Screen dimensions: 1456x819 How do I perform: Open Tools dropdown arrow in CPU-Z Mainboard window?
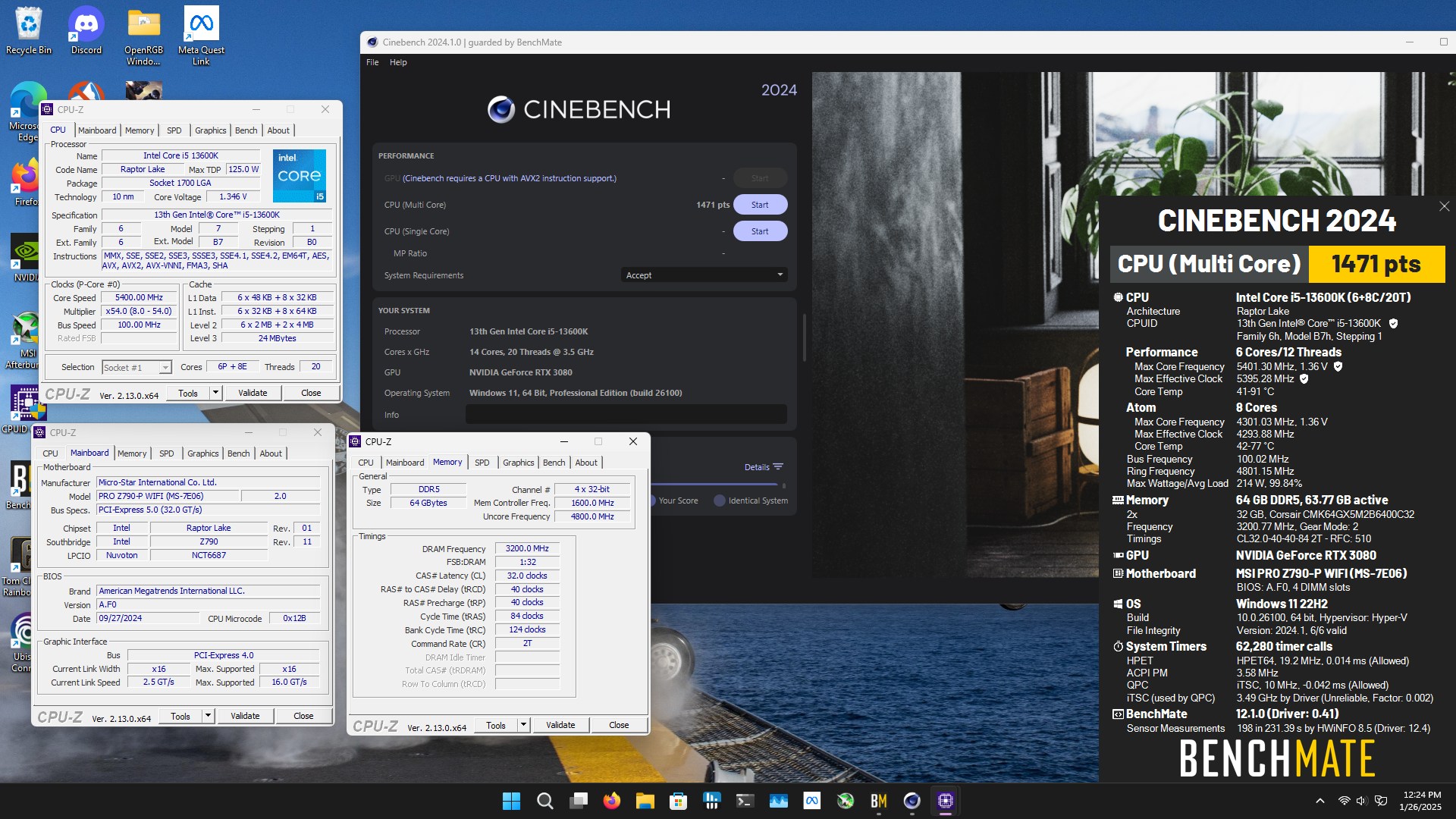[208, 716]
